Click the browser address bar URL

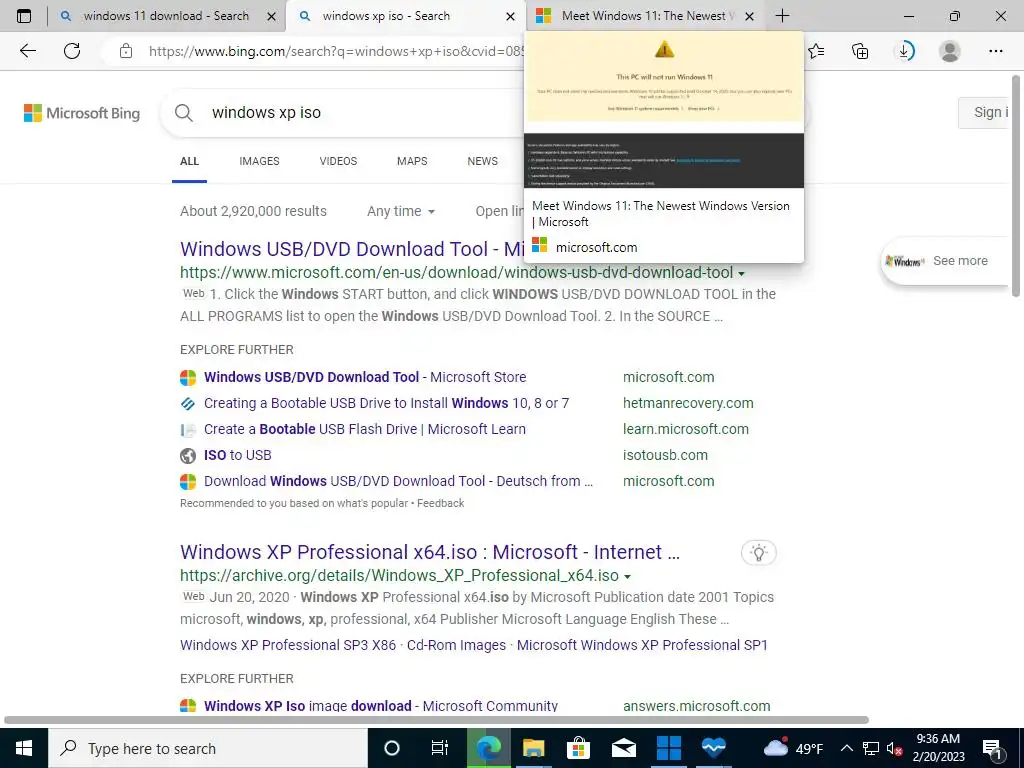[x=336, y=51]
